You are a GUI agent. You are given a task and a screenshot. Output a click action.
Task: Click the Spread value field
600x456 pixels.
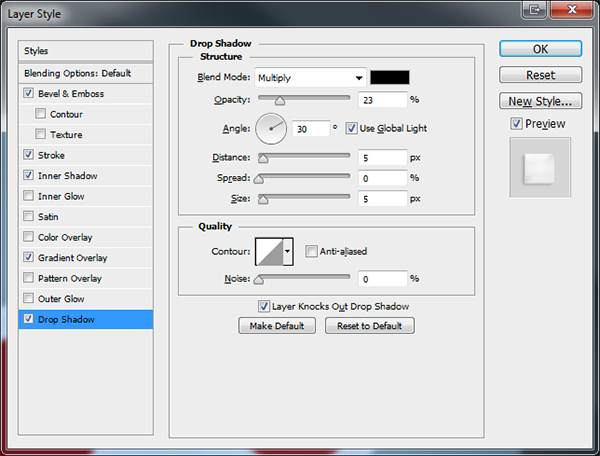382,178
